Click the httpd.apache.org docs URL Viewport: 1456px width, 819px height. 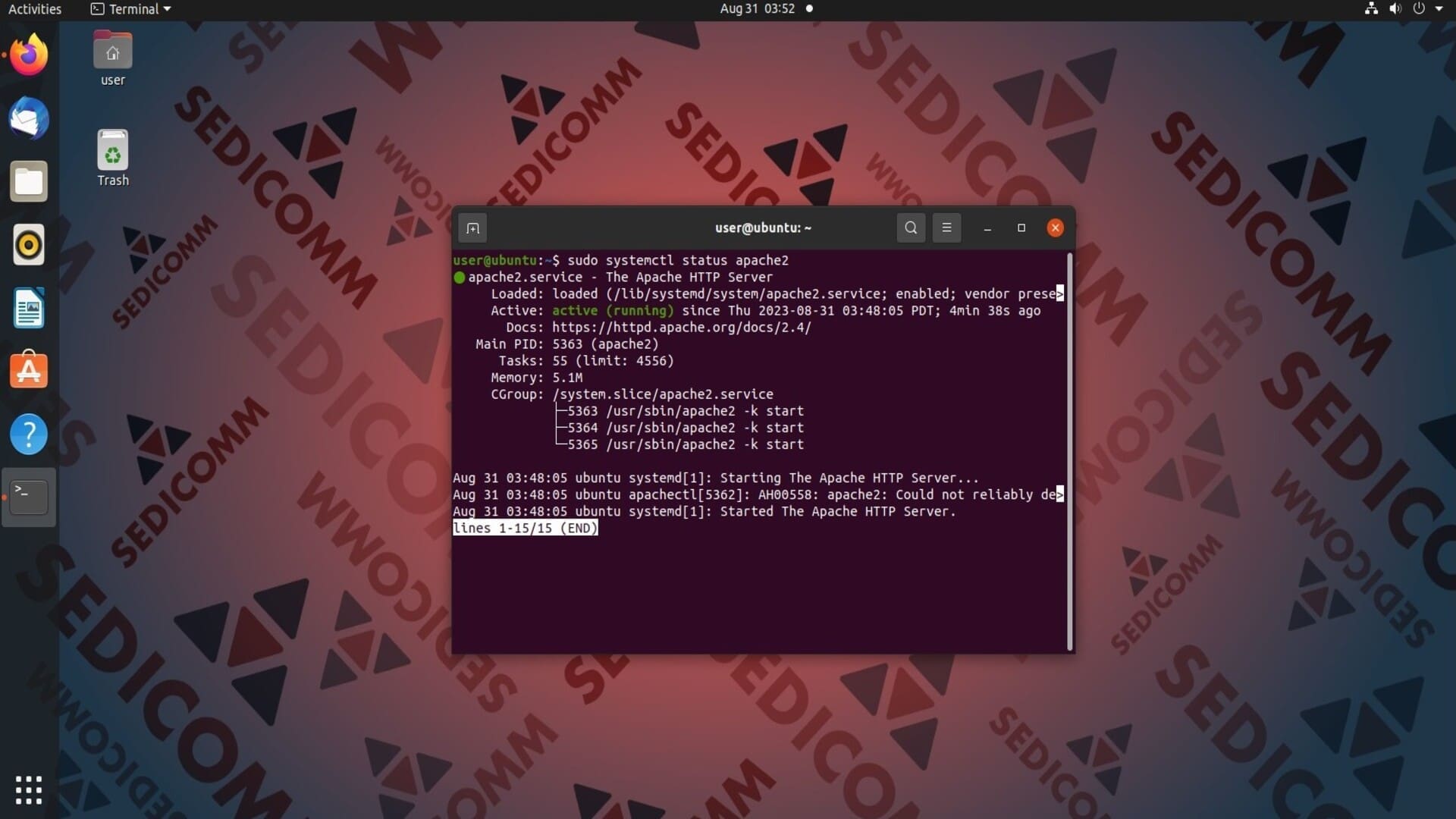coord(681,328)
